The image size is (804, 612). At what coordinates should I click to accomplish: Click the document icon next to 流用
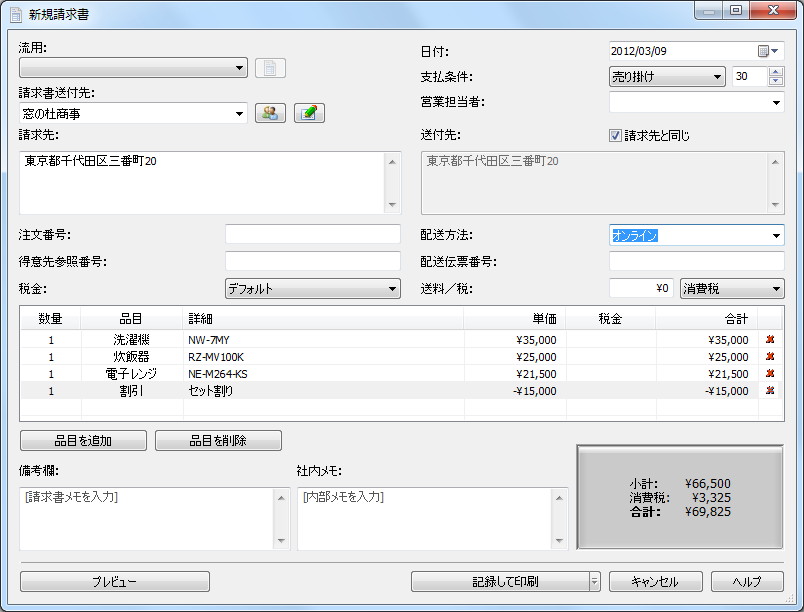[x=269, y=67]
